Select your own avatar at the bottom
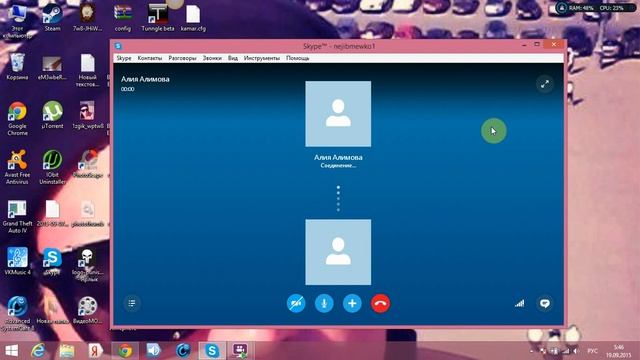640x360 pixels. point(338,252)
